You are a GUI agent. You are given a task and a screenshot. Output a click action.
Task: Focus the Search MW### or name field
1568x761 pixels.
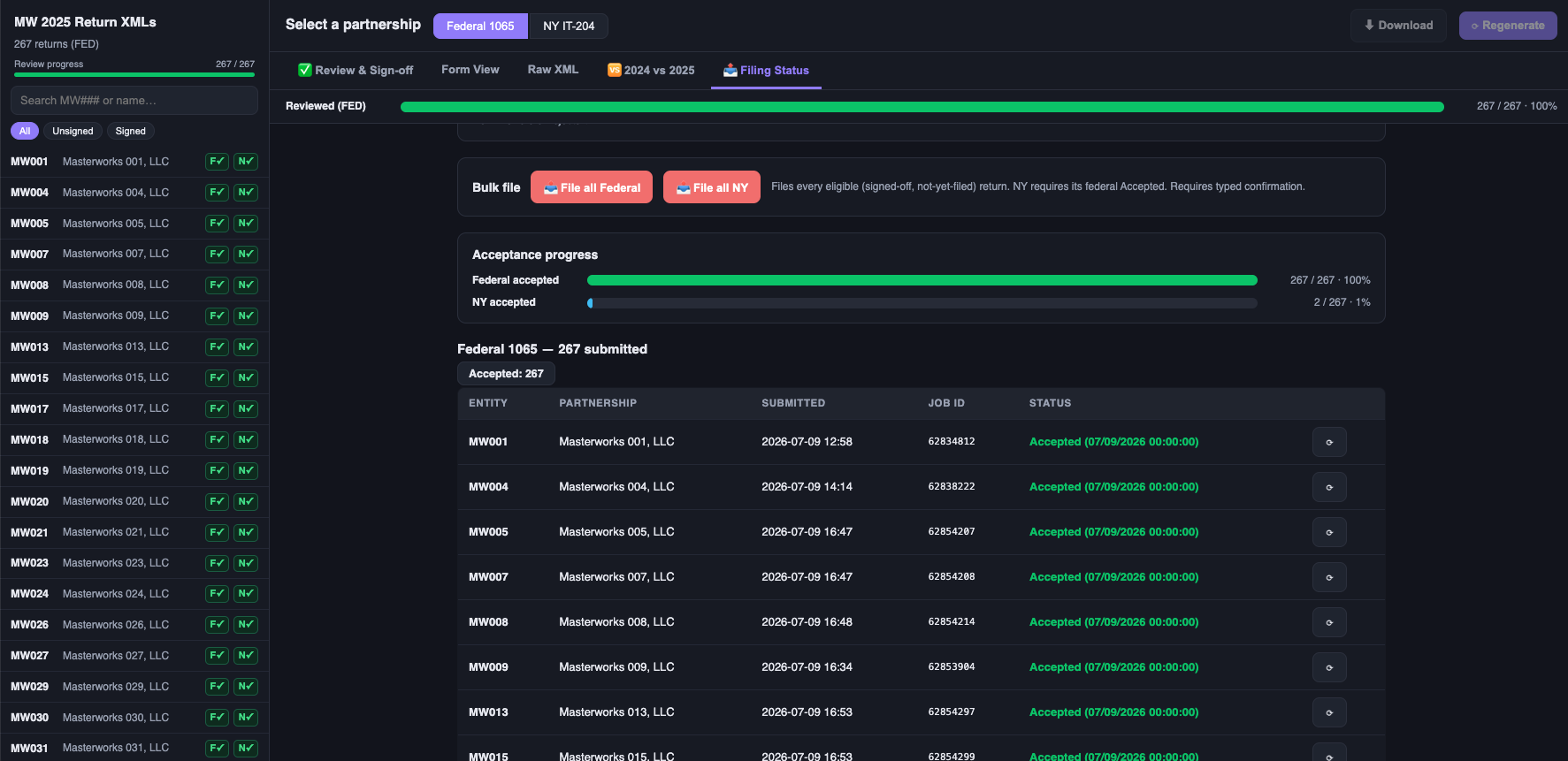tap(134, 101)
